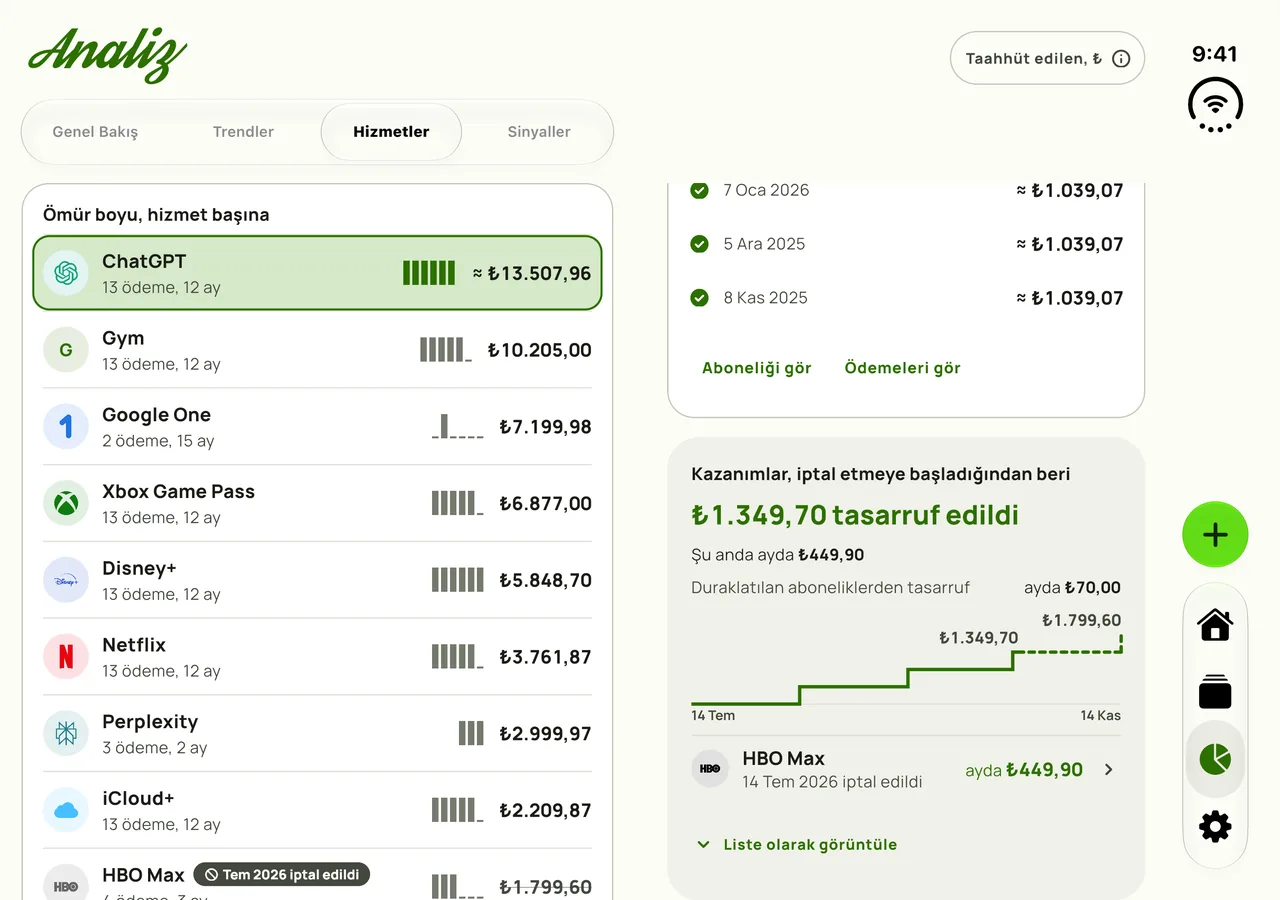Select the pie chart analytics icon
Screen dimensions: 1280x900
1215,759
